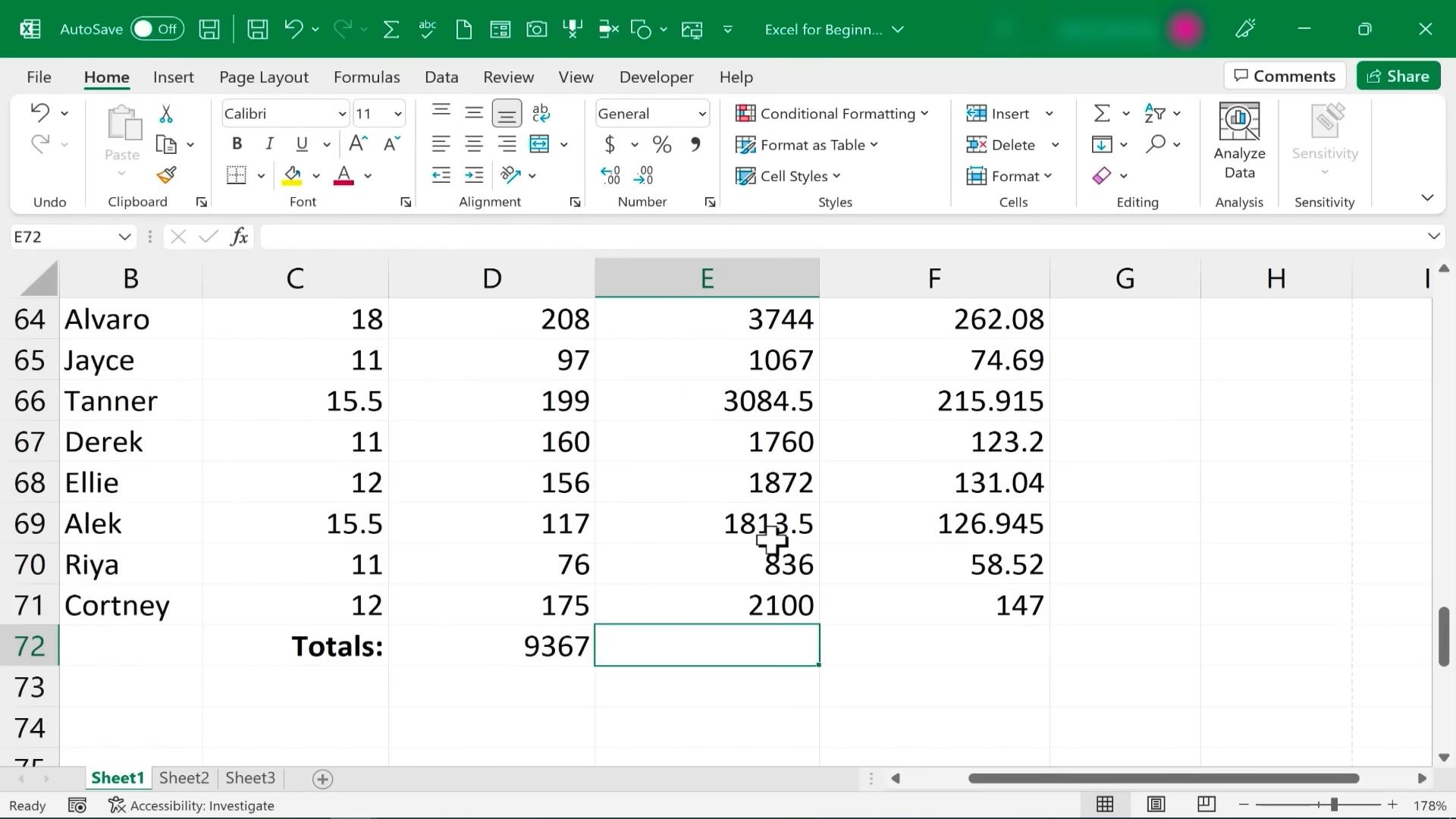Viewport: 1456px width, 819px height.
Task: Toggle Underline formatting
Action: [302, 144]
